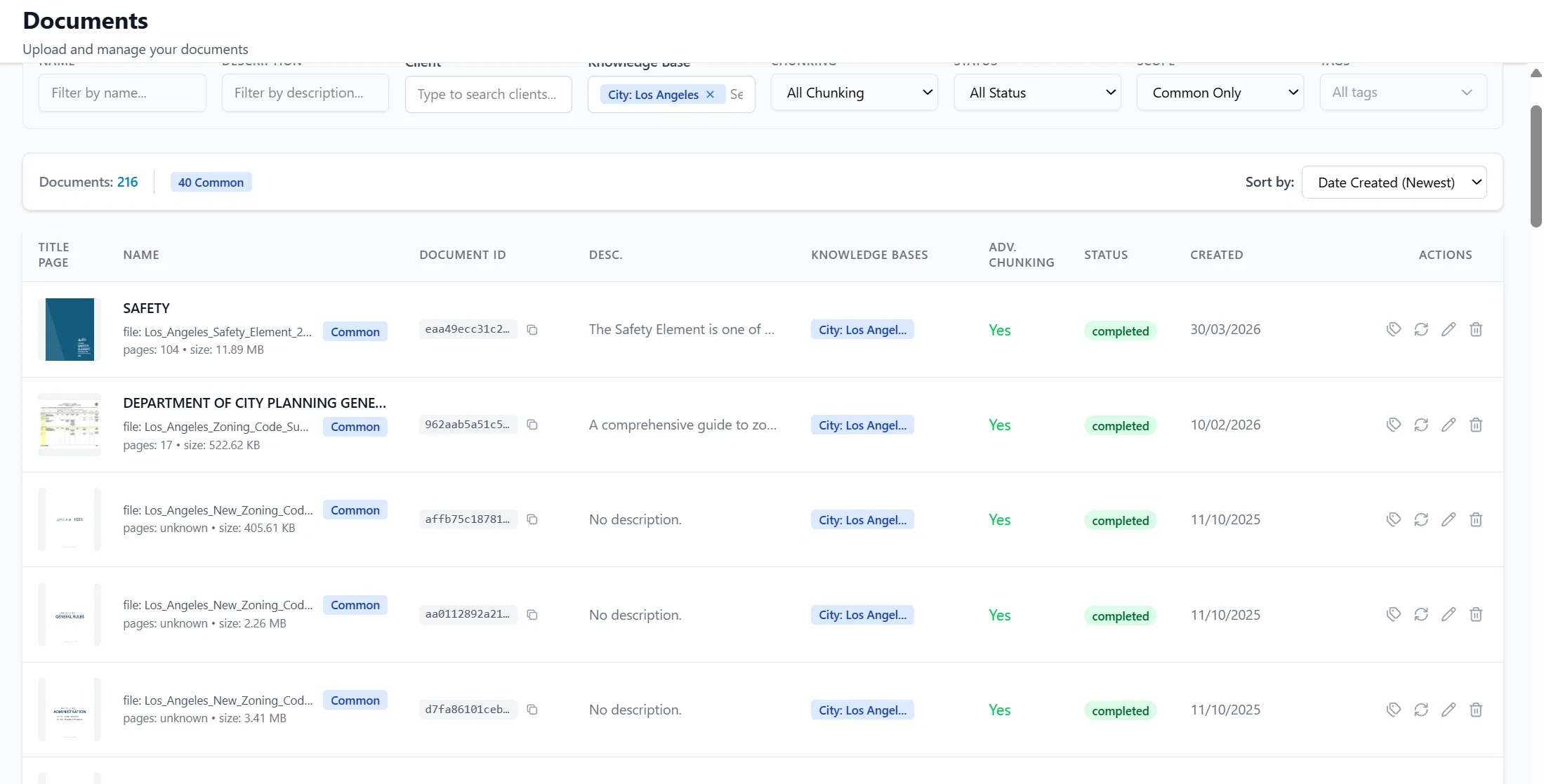Click Common badge for document d7fa86101ceb
1544x784 pixels.
click(355, 700)
